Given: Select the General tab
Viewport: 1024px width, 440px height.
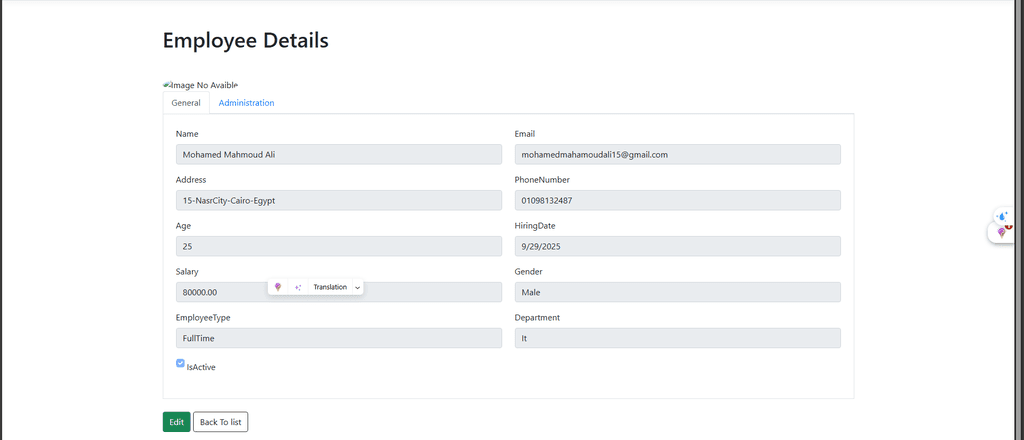Looking at the screenshot, I should coord(186,103).
